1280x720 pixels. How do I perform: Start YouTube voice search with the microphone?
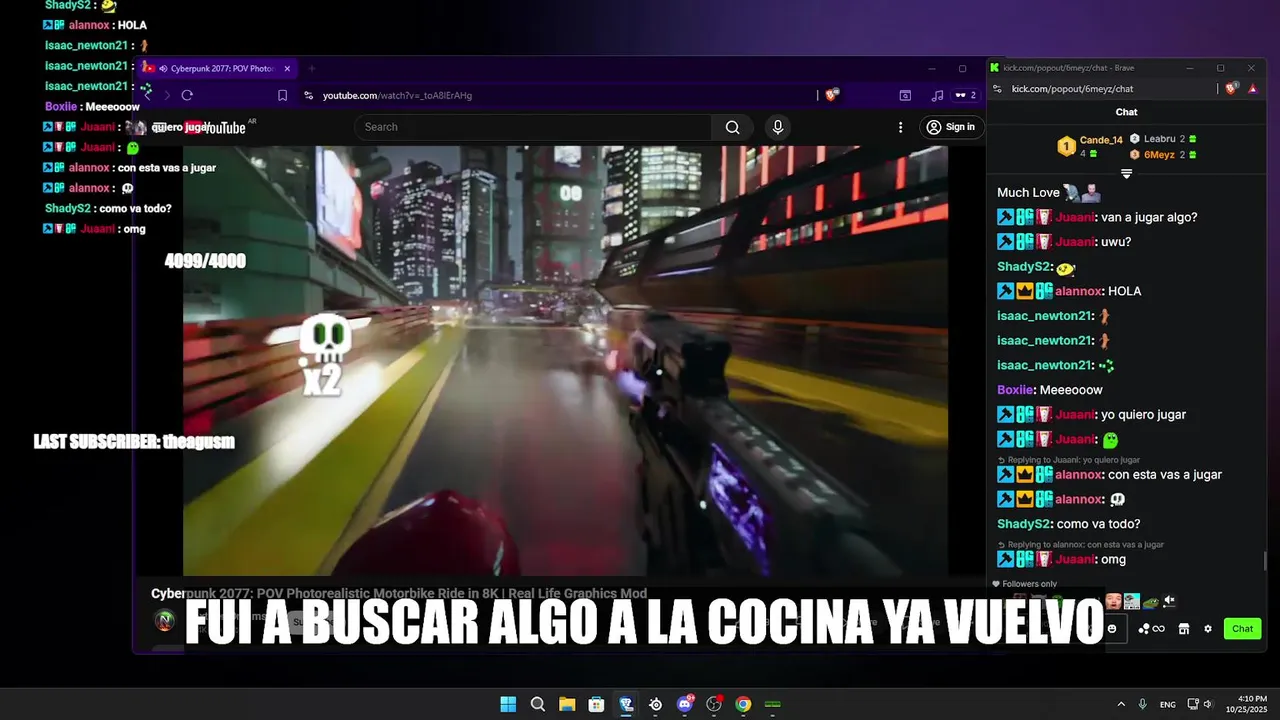778,127
